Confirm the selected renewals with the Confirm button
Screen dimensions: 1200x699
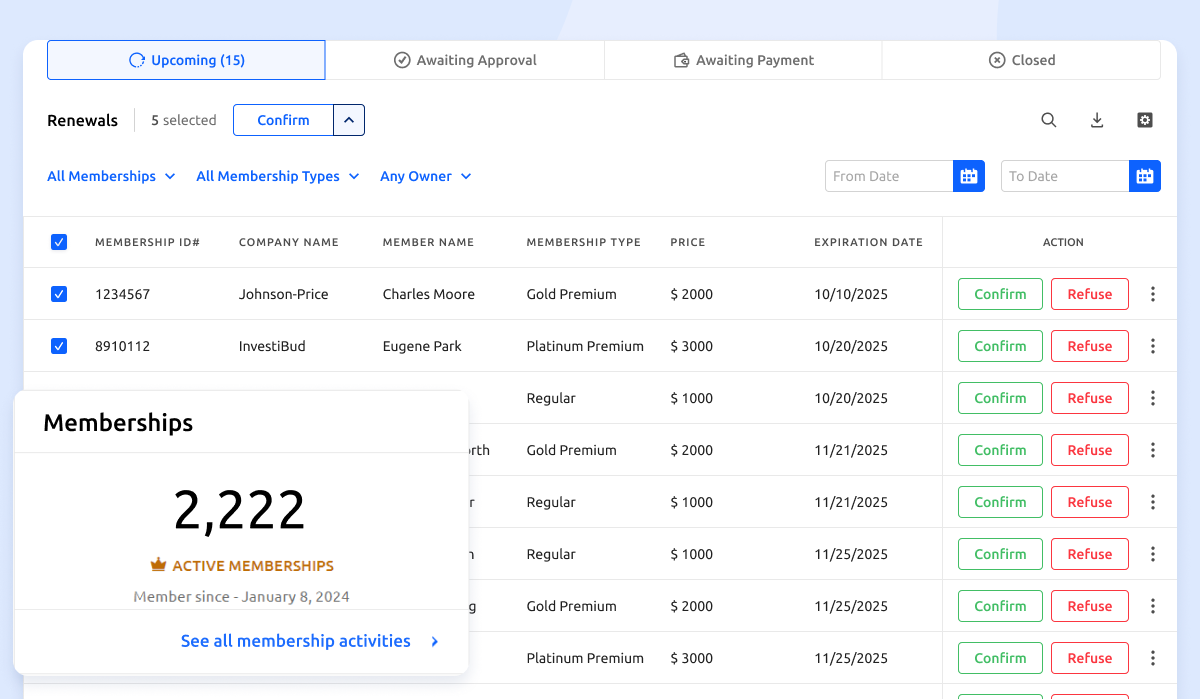click(281, 119)
